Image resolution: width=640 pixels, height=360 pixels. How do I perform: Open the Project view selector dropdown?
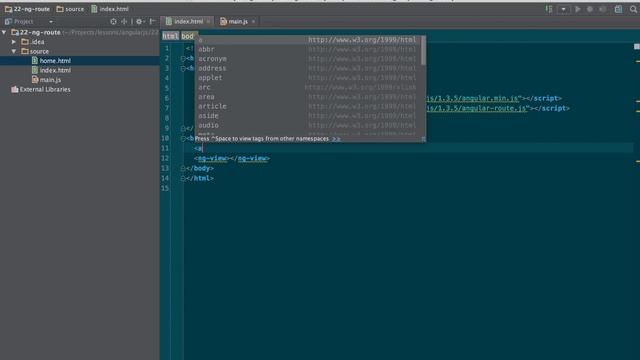[51, 22]
